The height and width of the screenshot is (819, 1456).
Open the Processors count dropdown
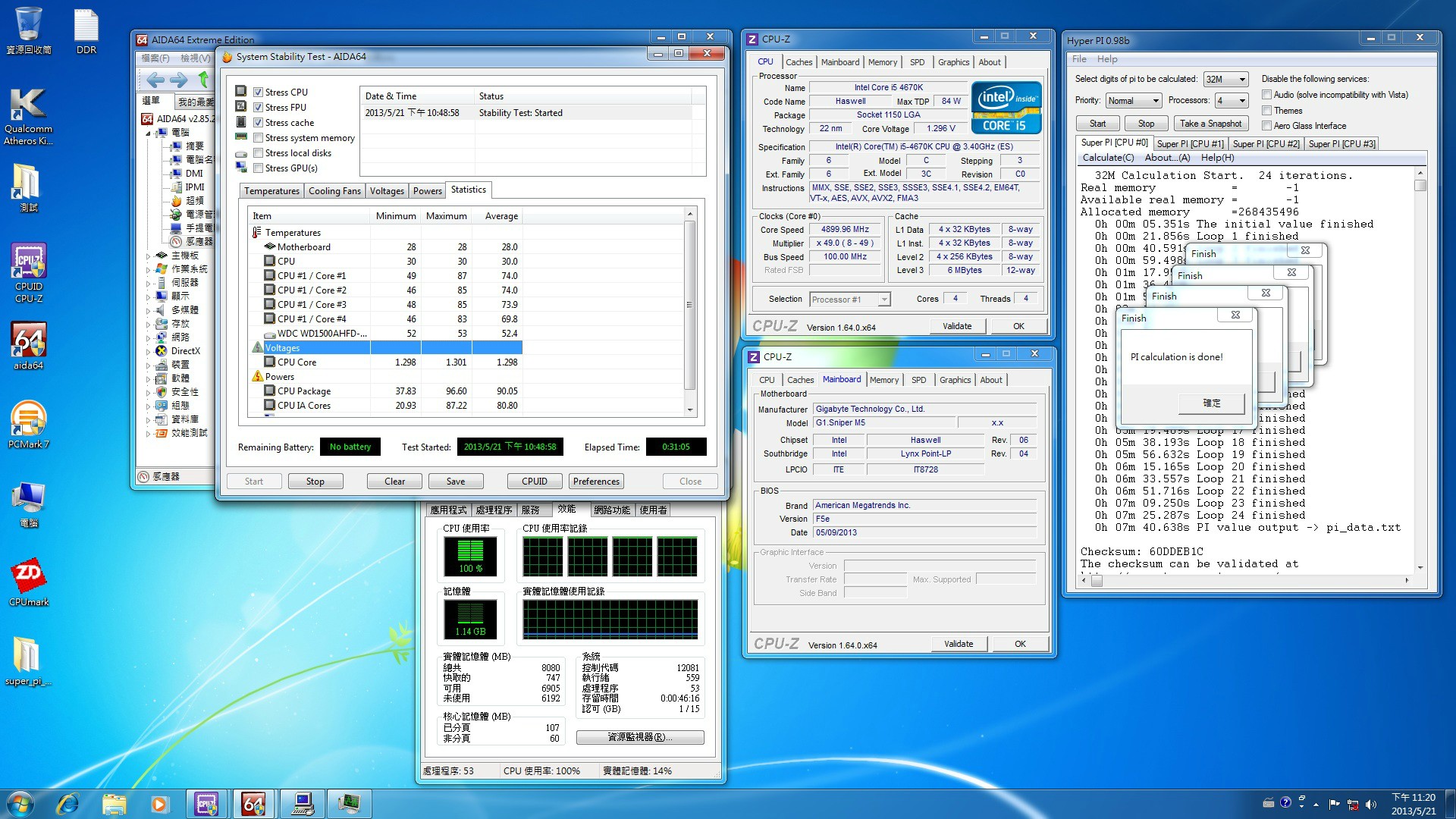coord(1232,101)
